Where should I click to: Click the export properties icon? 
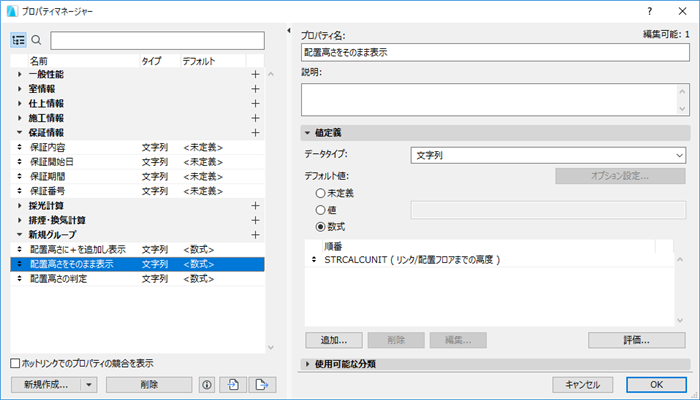click(262, 385)
